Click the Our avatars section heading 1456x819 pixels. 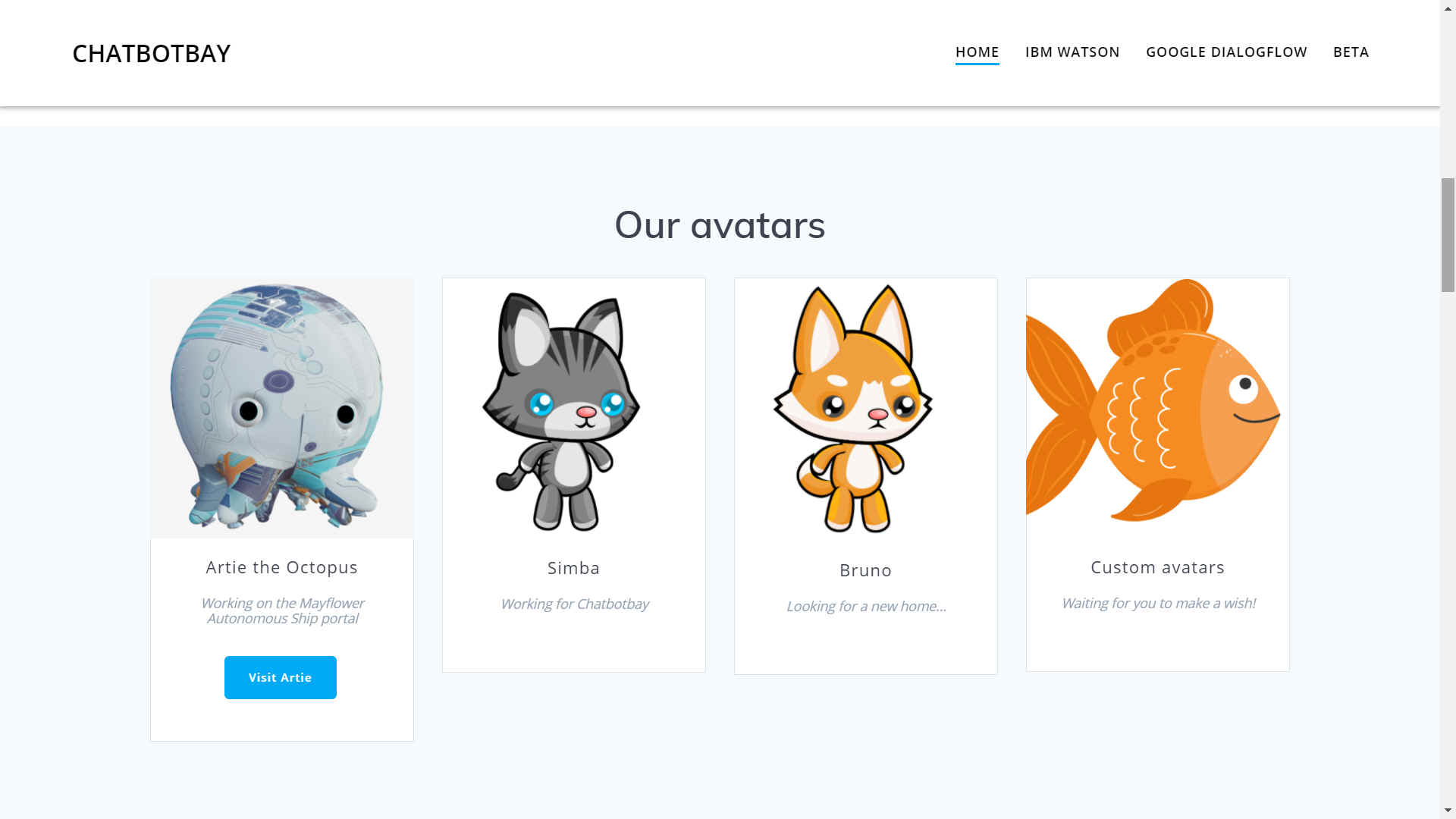coord(720,225)
